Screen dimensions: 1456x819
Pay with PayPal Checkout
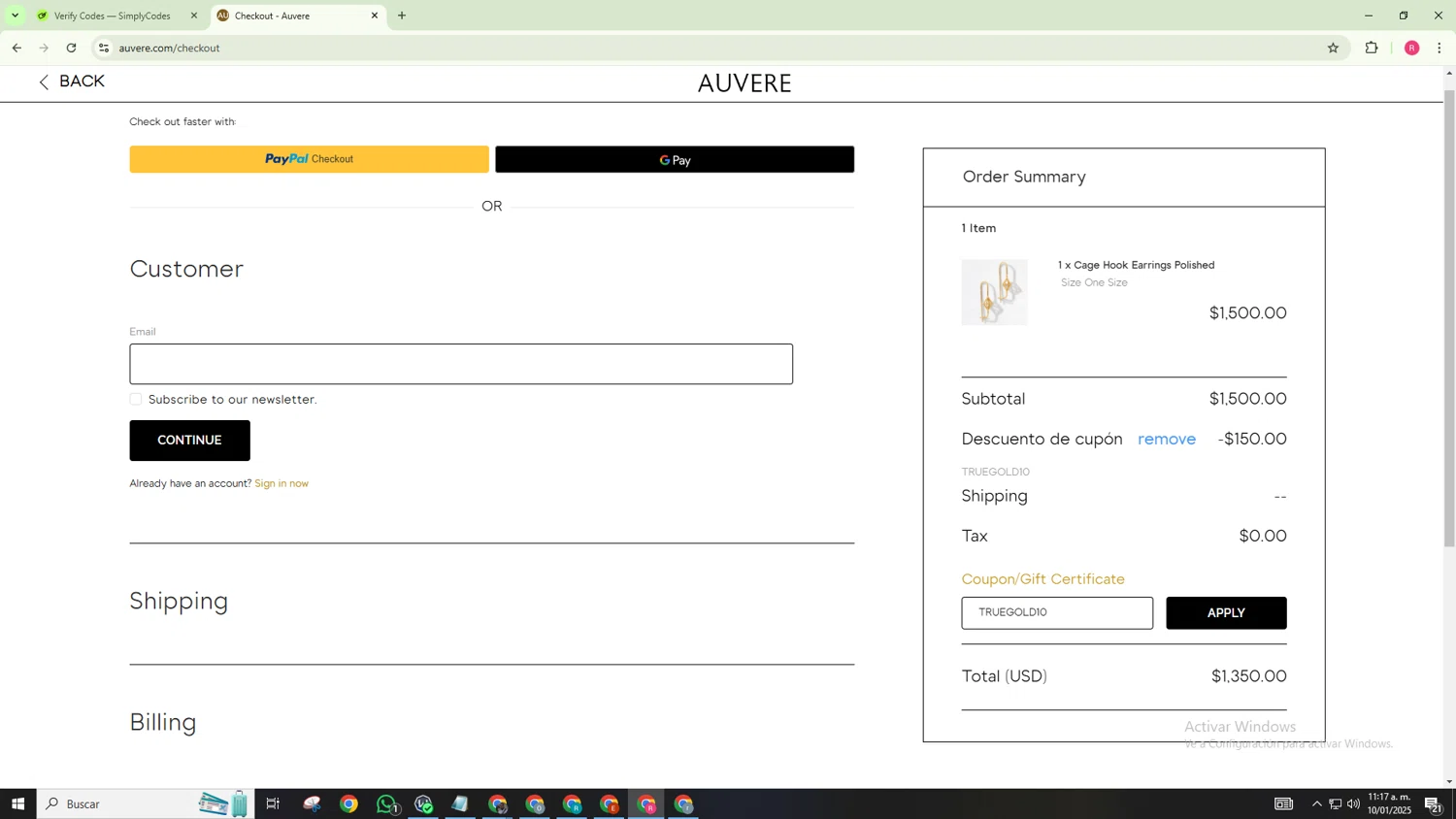point(309,159)
